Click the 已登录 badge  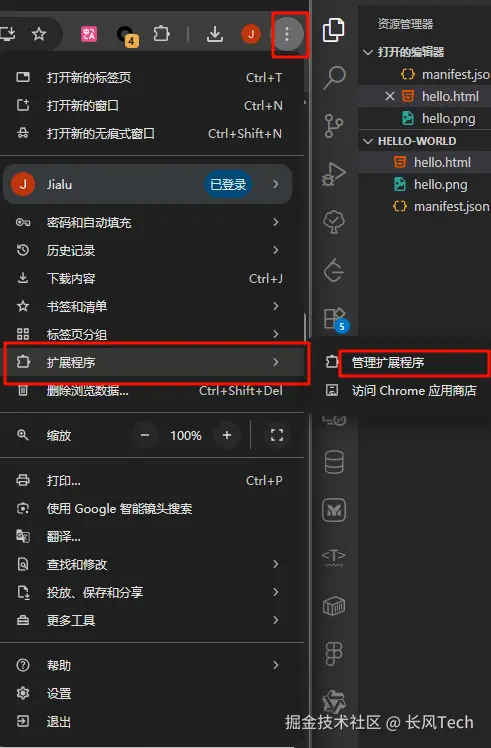pos(228,184)
